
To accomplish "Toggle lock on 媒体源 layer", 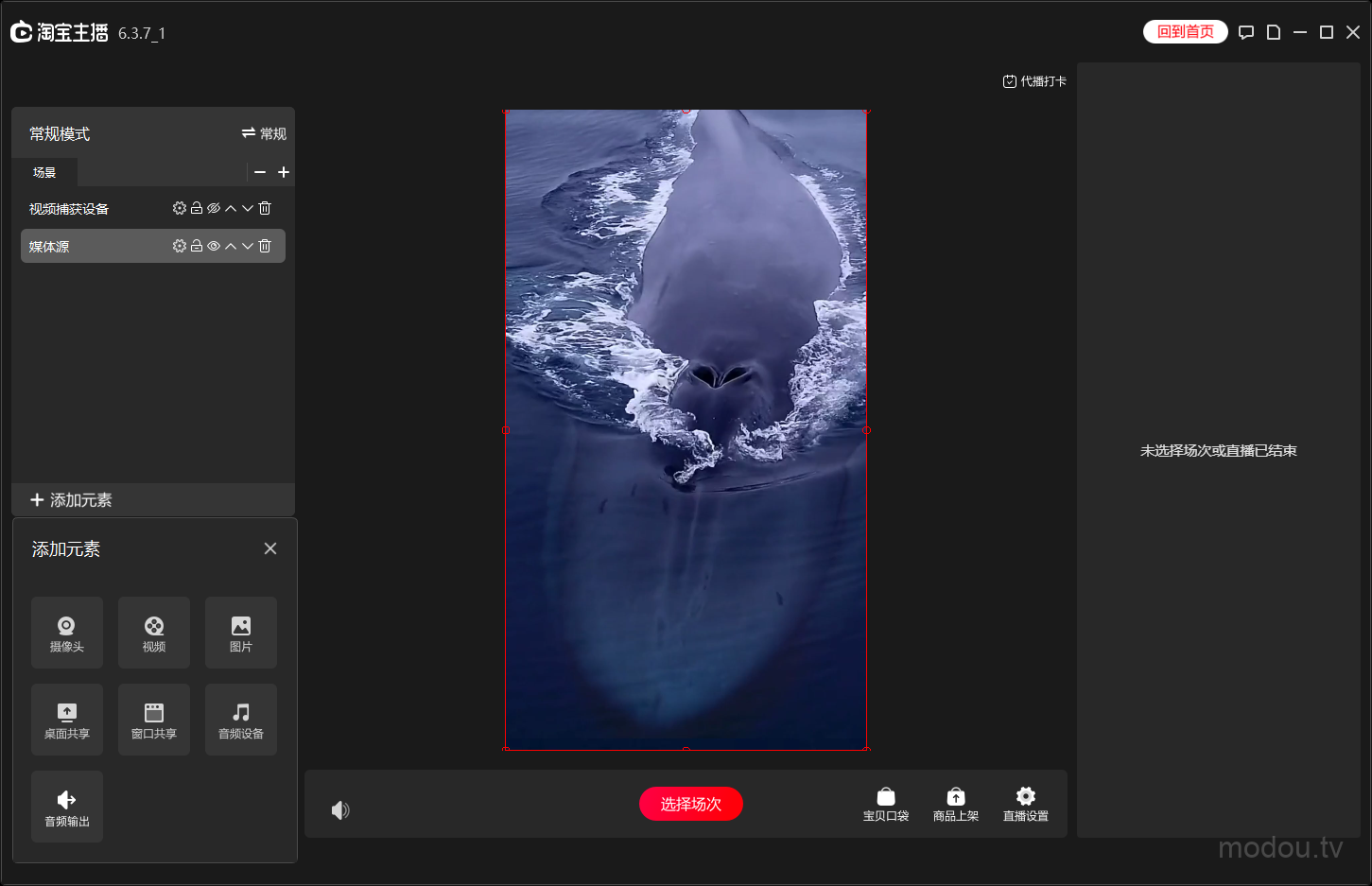I will 197,246.
